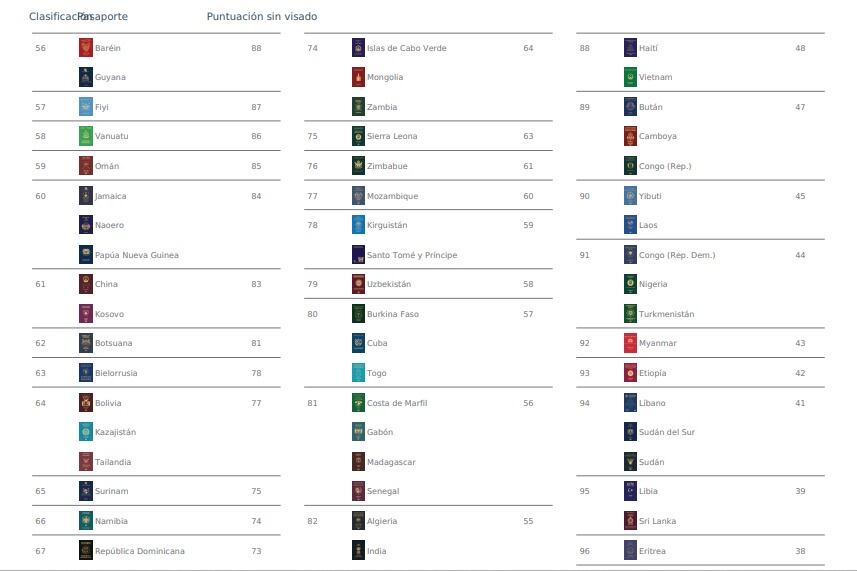
Task: Select the Vanuatu green passport icon
Action: coord(86,136)
